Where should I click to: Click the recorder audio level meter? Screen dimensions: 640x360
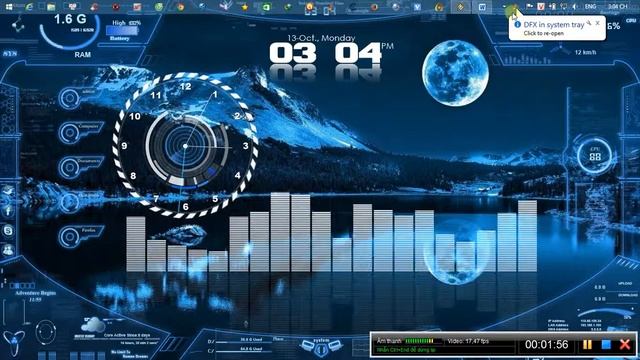point(423,341)
